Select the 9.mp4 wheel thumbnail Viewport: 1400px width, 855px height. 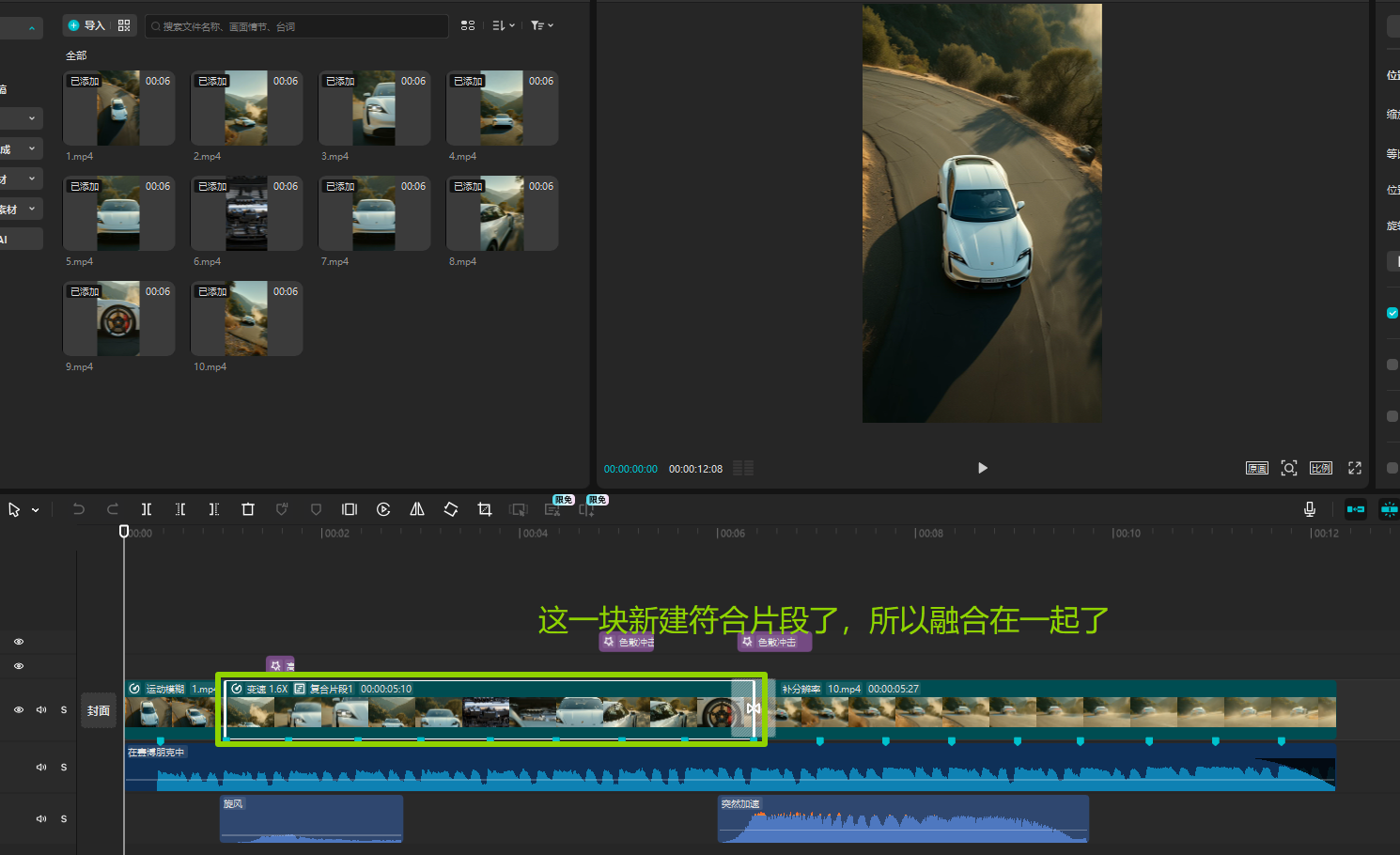118,319
